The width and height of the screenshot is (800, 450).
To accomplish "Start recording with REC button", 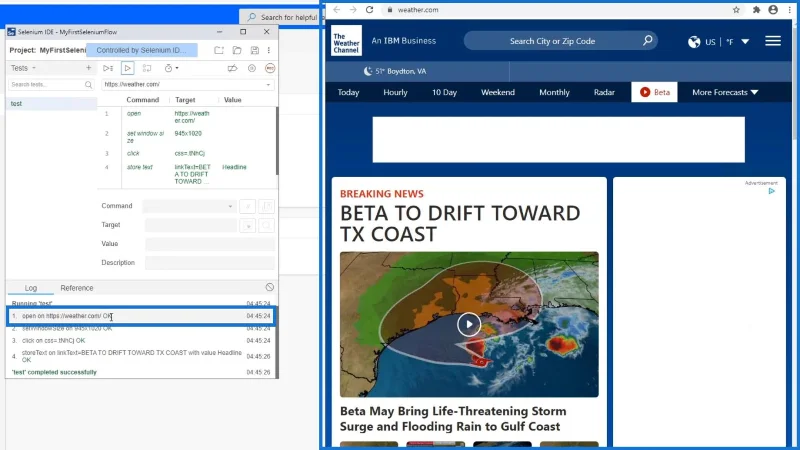I will coord(270,68).
